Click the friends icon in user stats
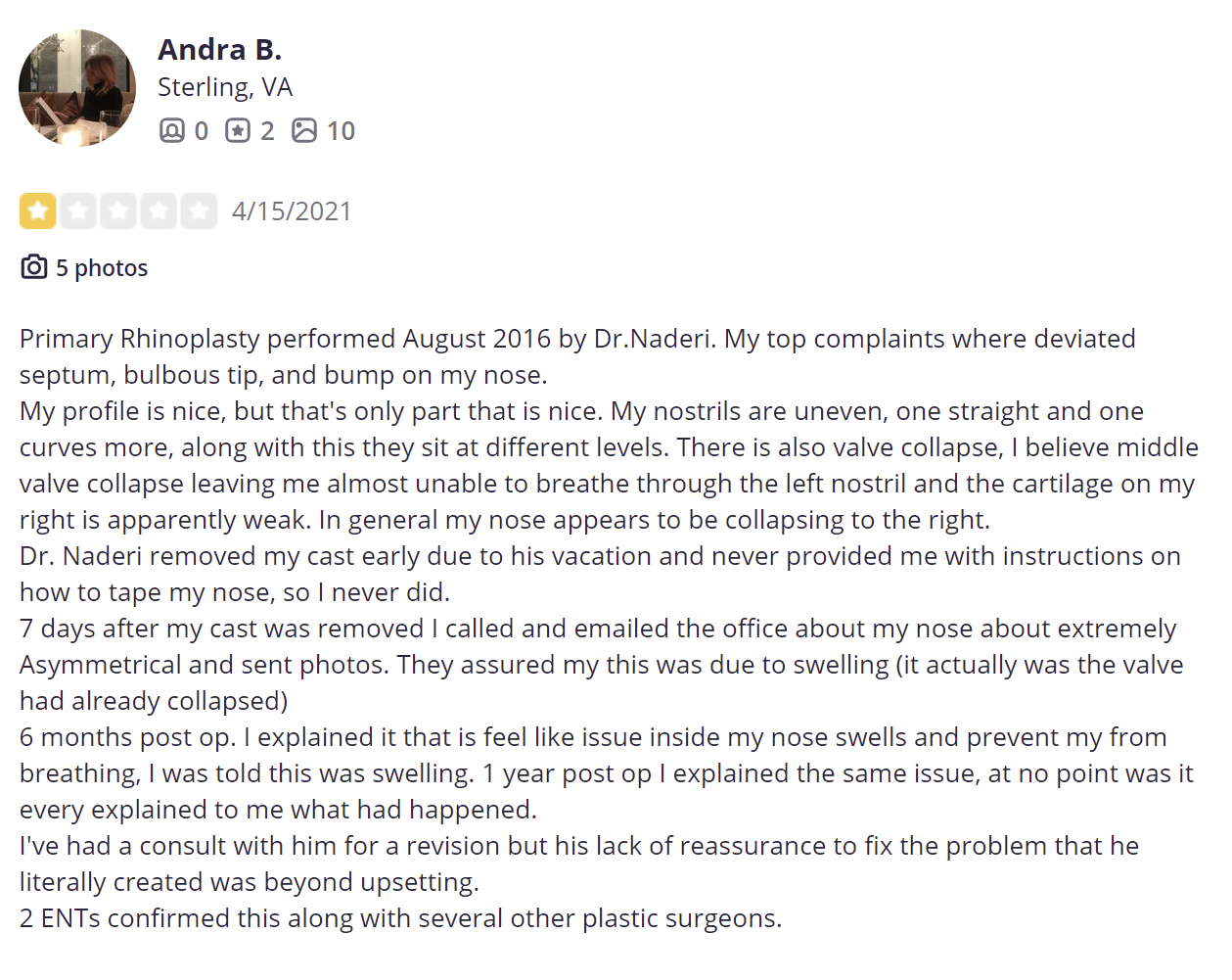Viewport: 1232px width, 980px height. (171, 130)
